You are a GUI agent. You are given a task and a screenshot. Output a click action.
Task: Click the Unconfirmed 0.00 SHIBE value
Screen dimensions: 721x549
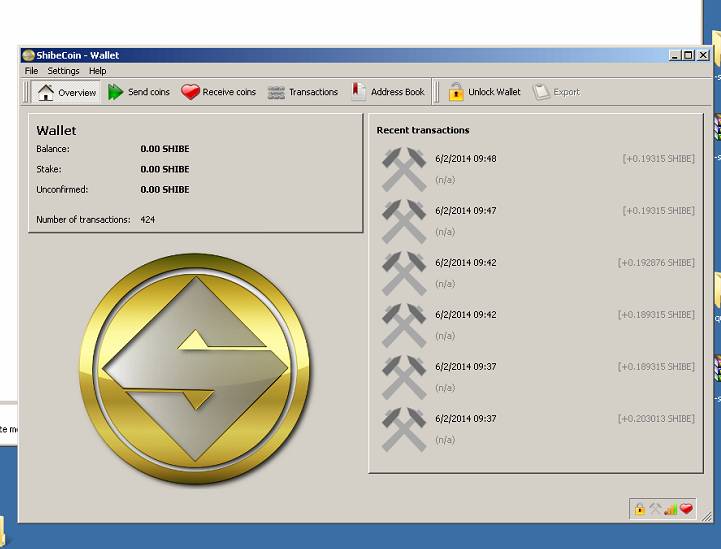click(165, 189)
